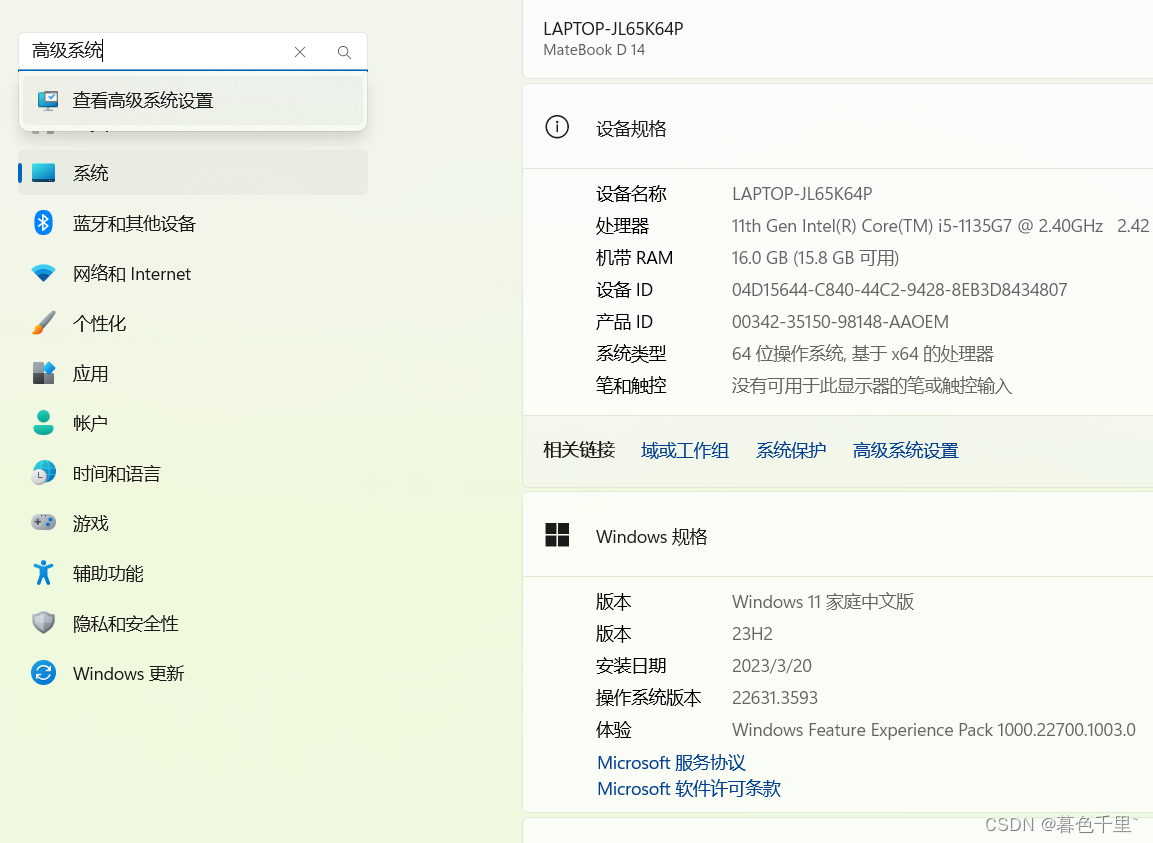Click the magnifier search icon
This screenshot has height=843, width=1153.
click(x=344, y=52)
